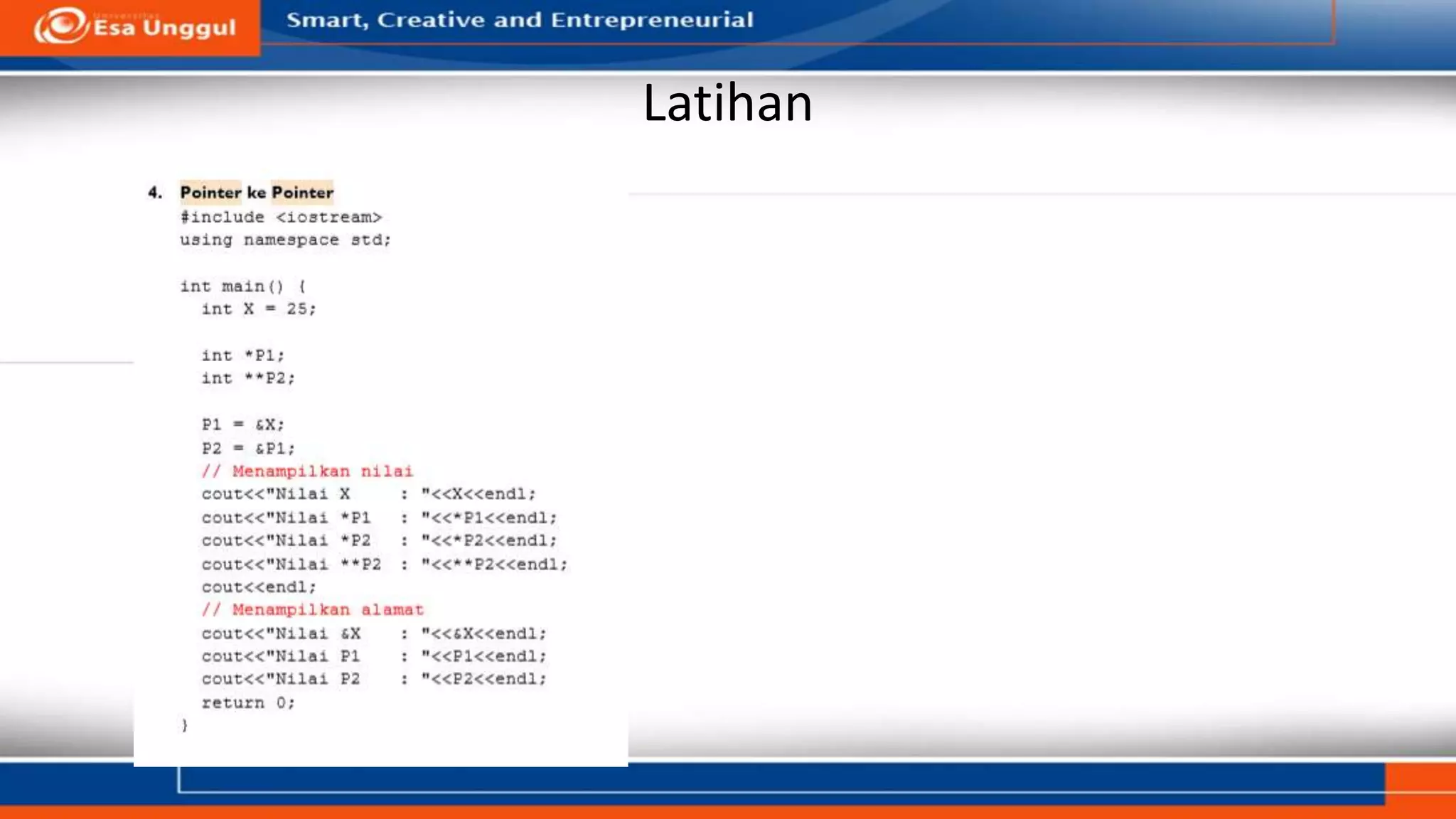Click the return 0 statement
This screenshot has height=819, width=1456.
[248, 703]
